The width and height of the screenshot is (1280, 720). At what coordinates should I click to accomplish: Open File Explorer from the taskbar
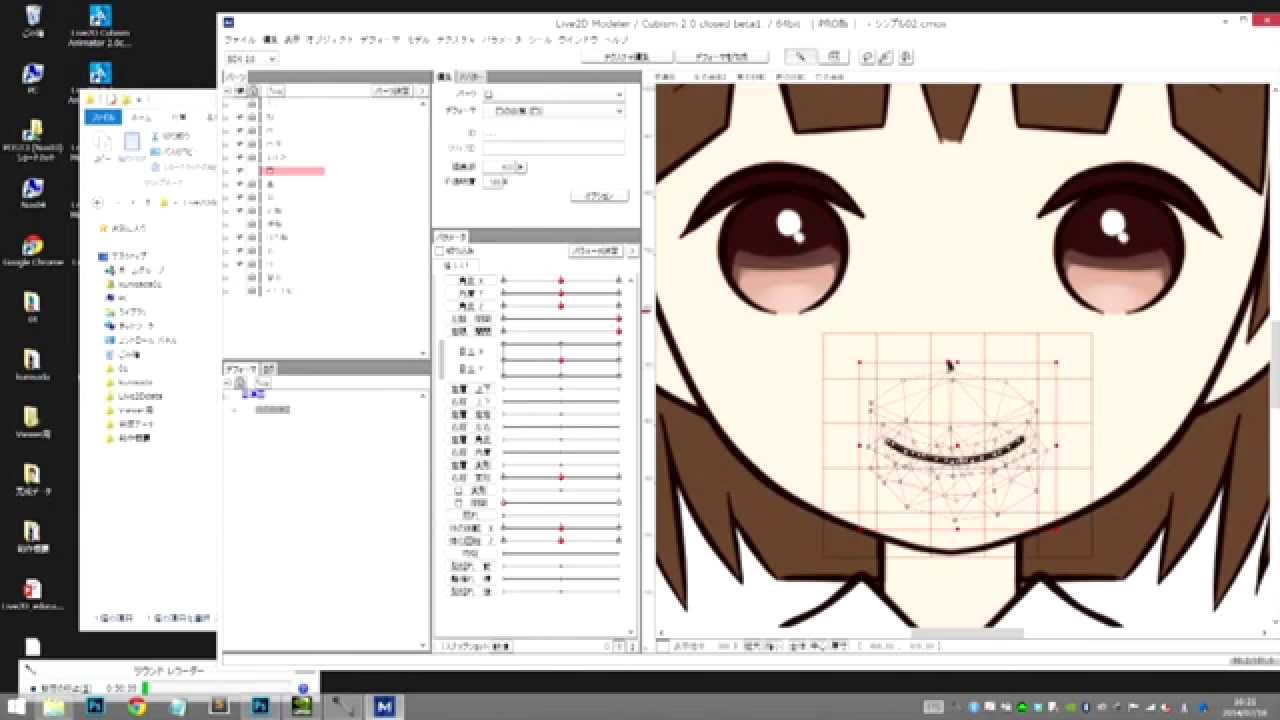[x=55, y=706]
